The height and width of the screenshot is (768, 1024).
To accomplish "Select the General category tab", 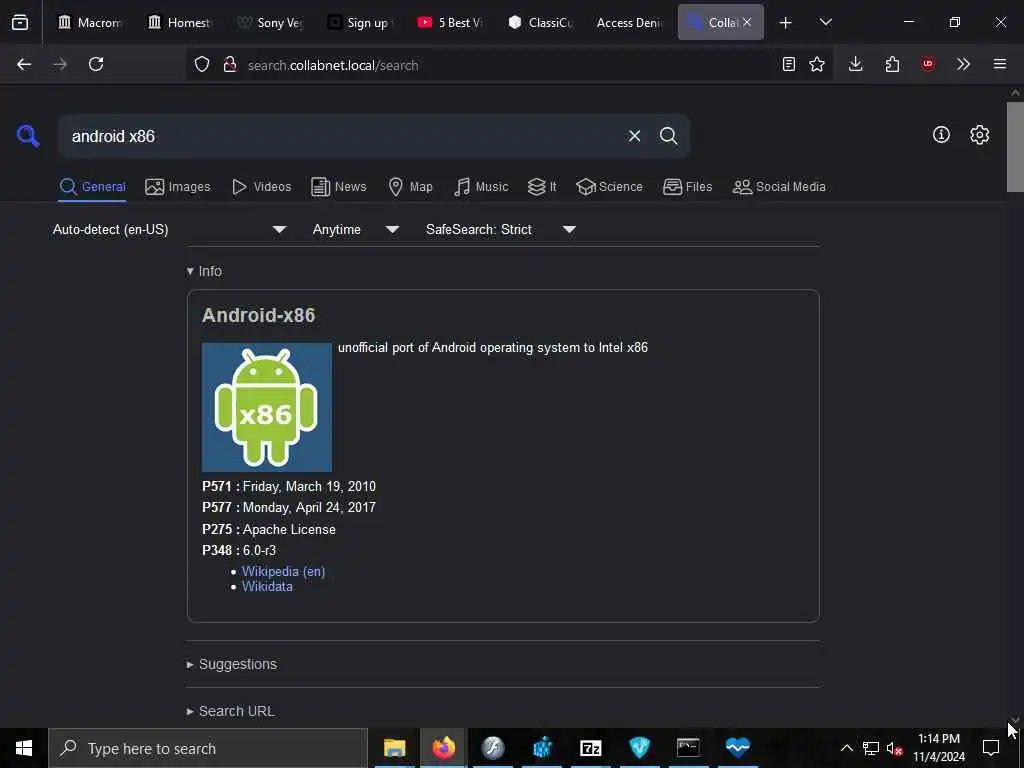I will tap(92, 187).
